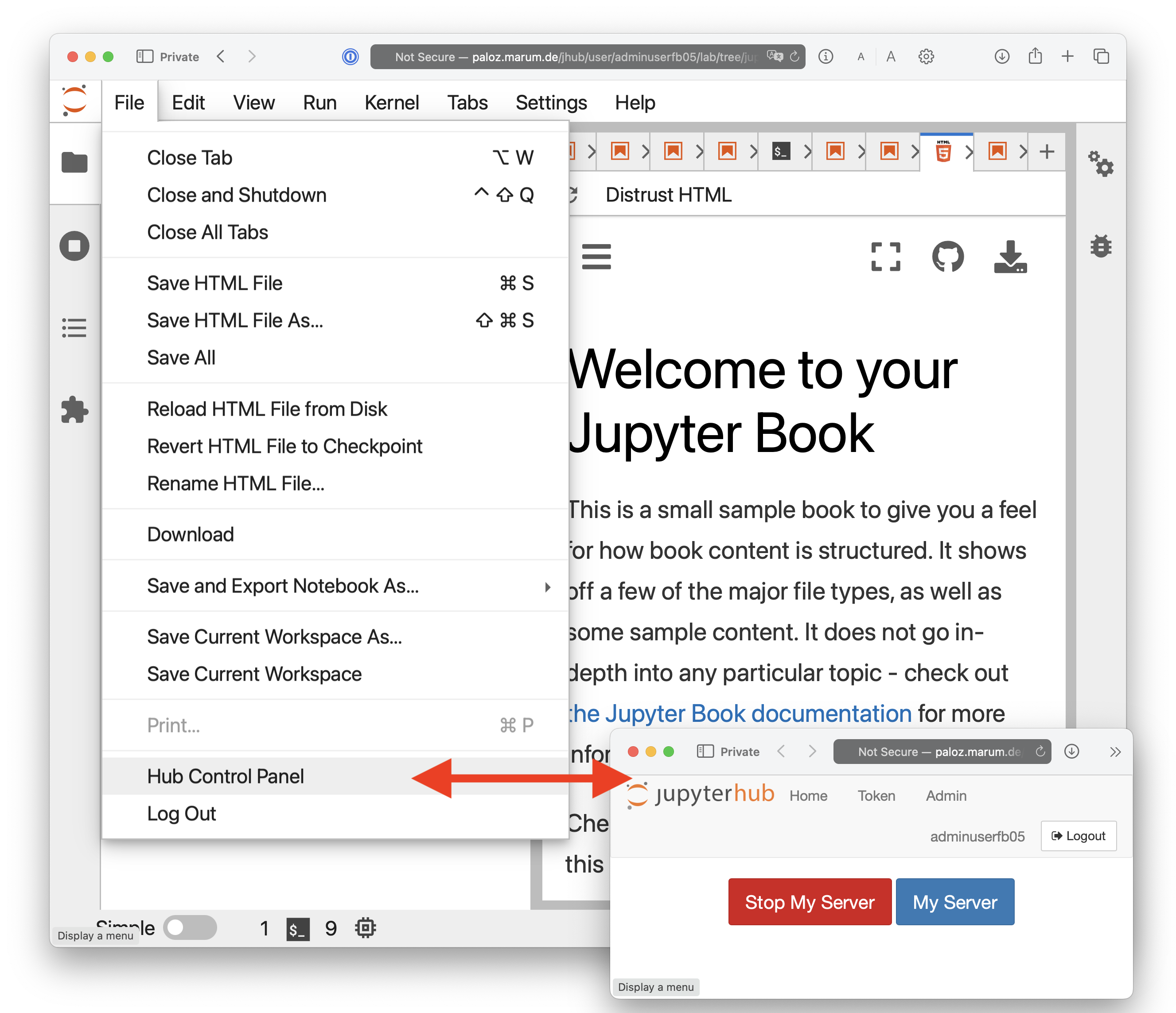
Task: Open debugger bug icon in right sidebar
Action: tap(1101, 246)
